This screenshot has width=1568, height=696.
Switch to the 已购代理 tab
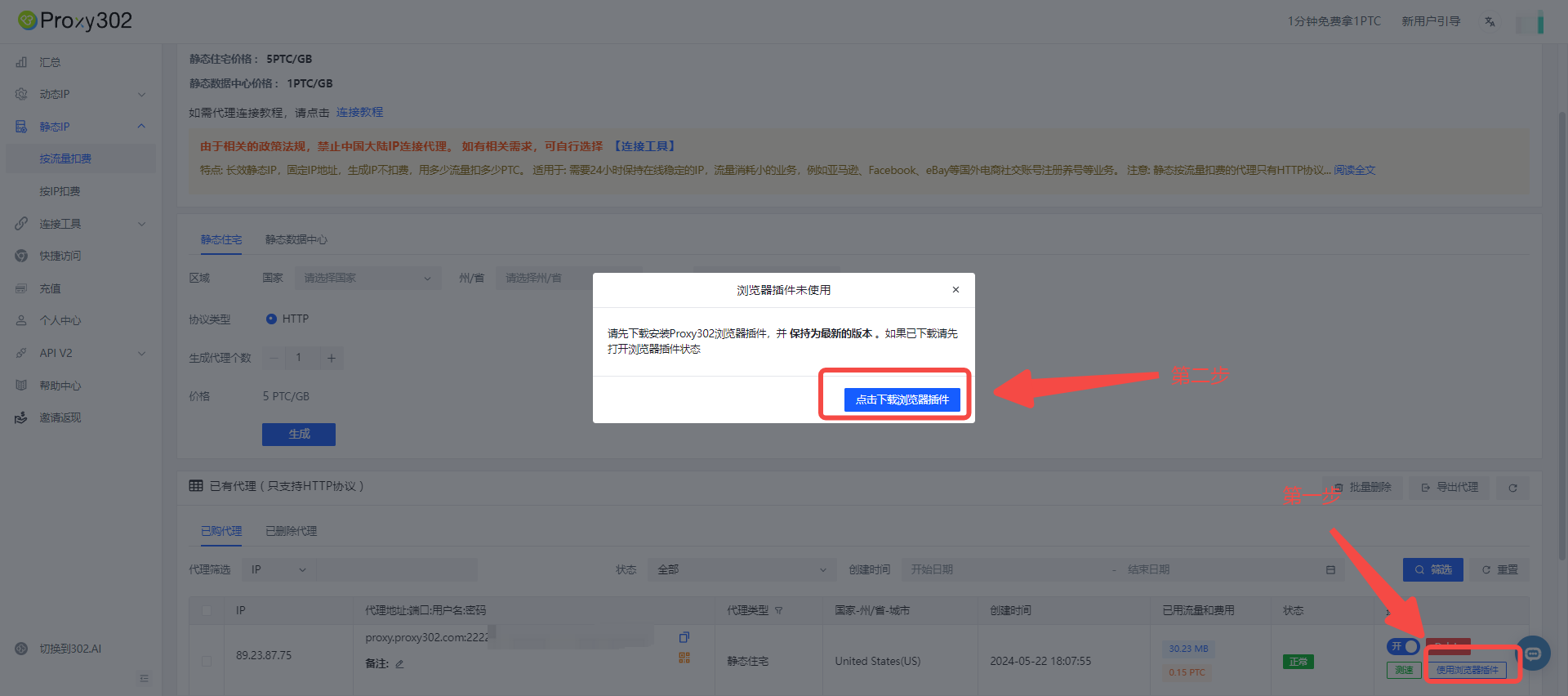point(221,531)
